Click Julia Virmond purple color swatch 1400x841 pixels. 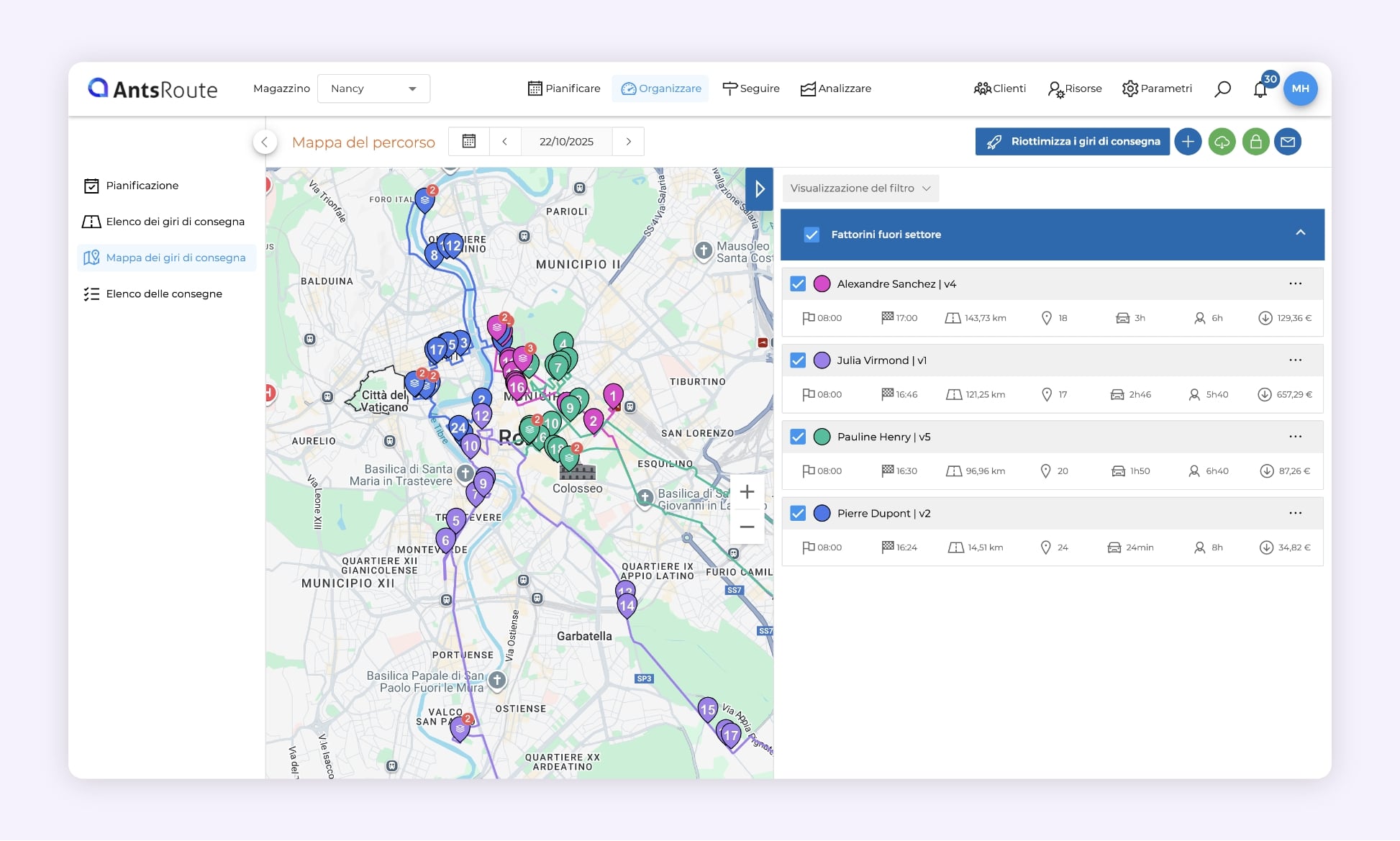click(822, 360)
